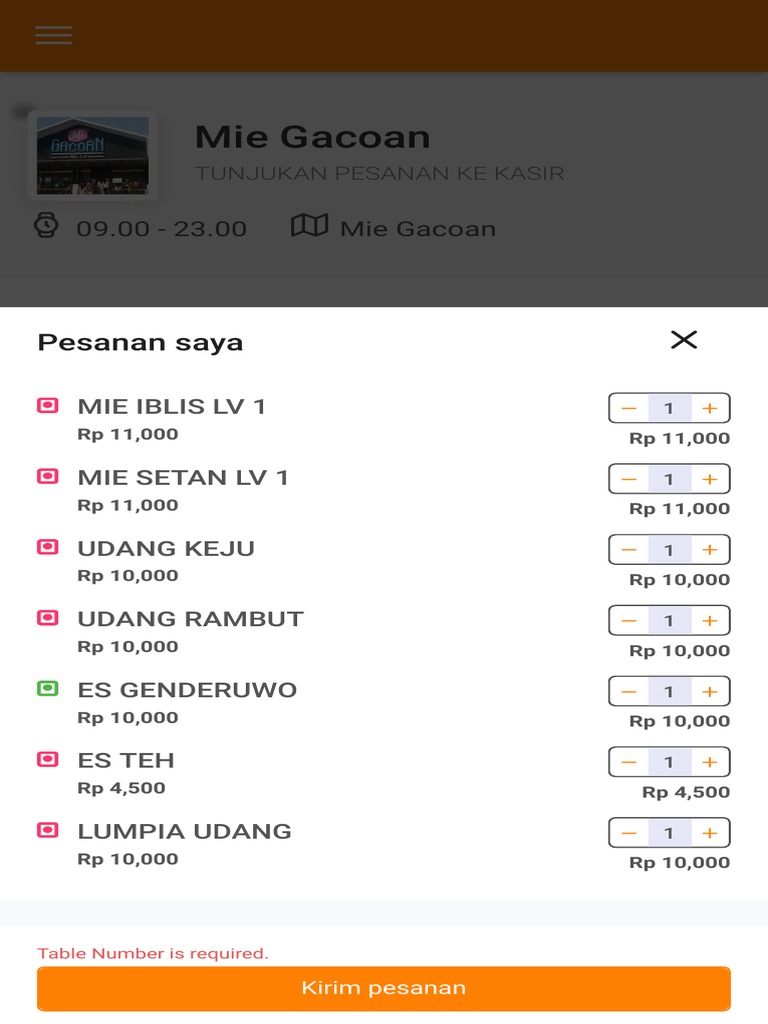Click the green icon beside ES GENDERUWO
The width and height of the screenshot is (768, 1024).
coord(47,689)
